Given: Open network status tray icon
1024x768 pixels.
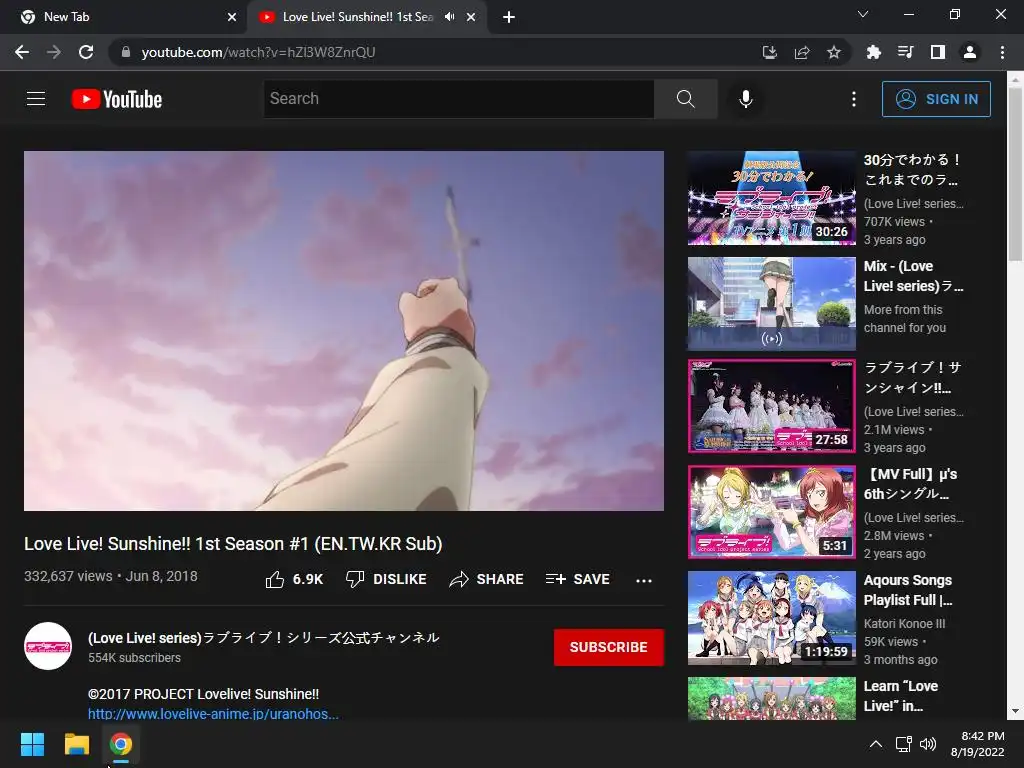Looking at the screenshot, I should point(904,744).
